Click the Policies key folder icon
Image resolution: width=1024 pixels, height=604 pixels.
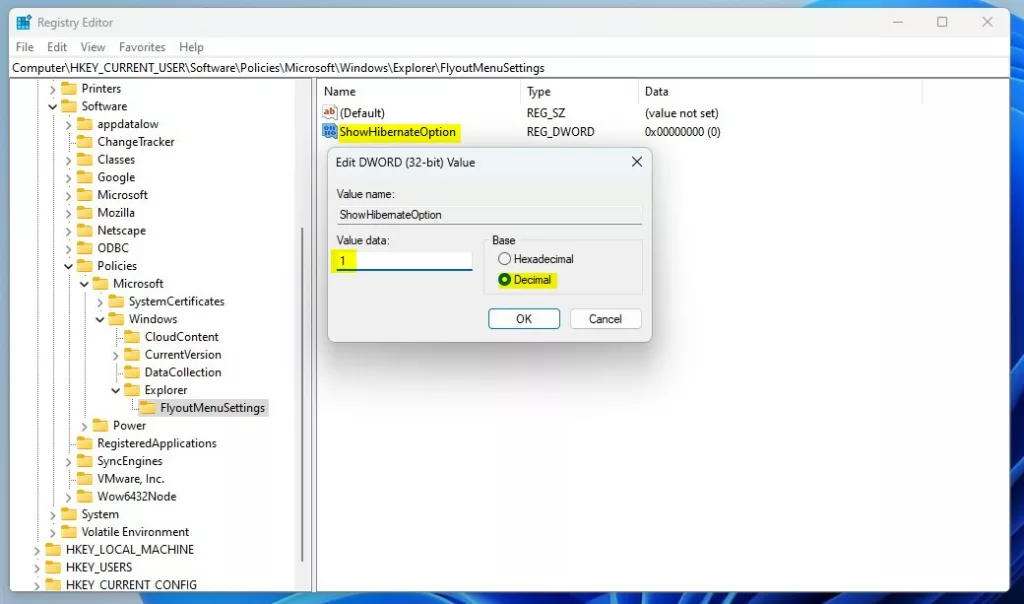[x=85, y=266]
